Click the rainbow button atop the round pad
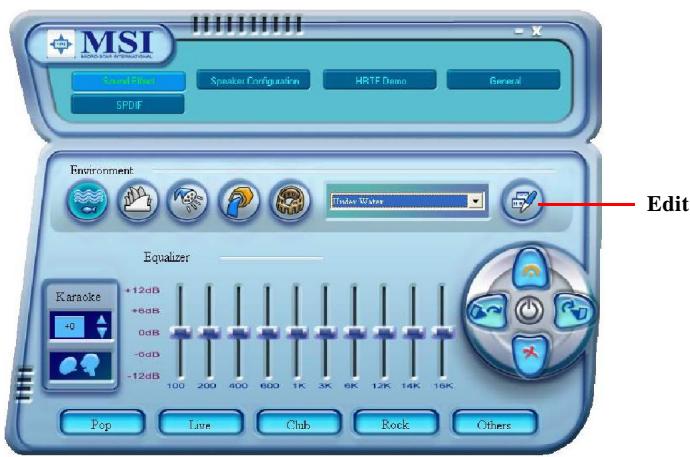The width and height of the screenshot is (690, 457). (531, 269)
